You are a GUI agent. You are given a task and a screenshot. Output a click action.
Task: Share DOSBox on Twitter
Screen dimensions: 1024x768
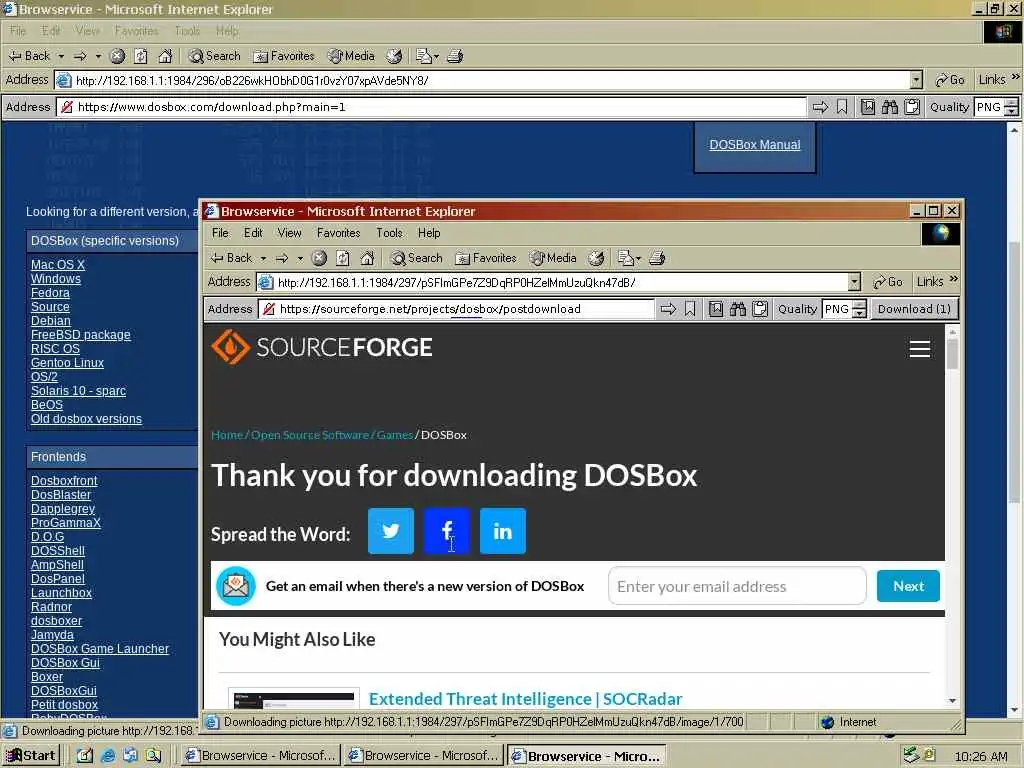[391, 531]
